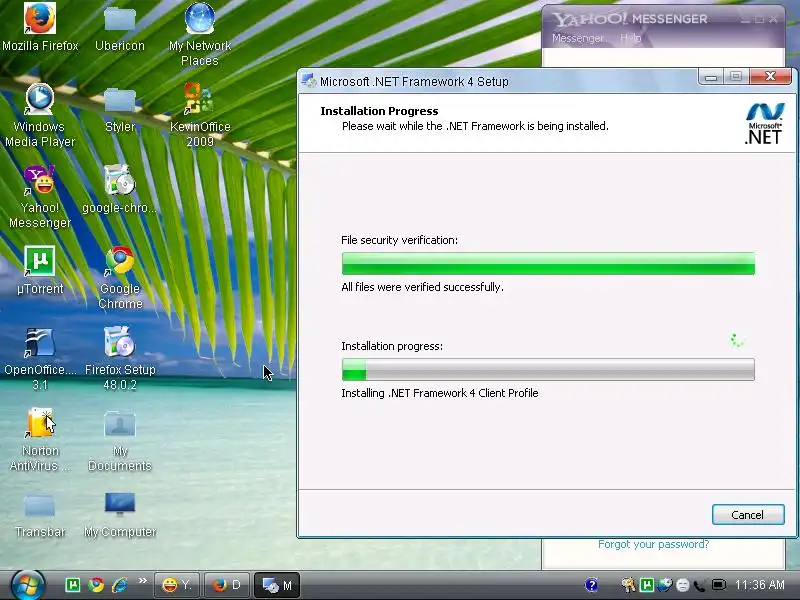Click the taskbar clock 11:36 AM
The image size is (800, 600).
point(760,585)
